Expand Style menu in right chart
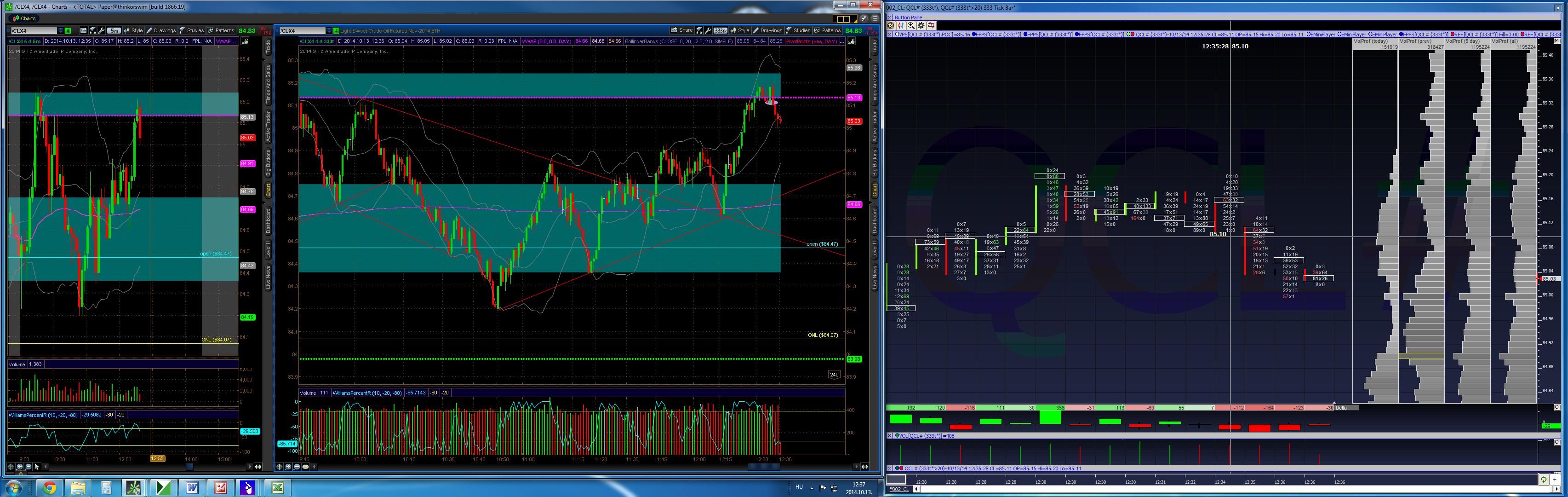 (739, 30)
